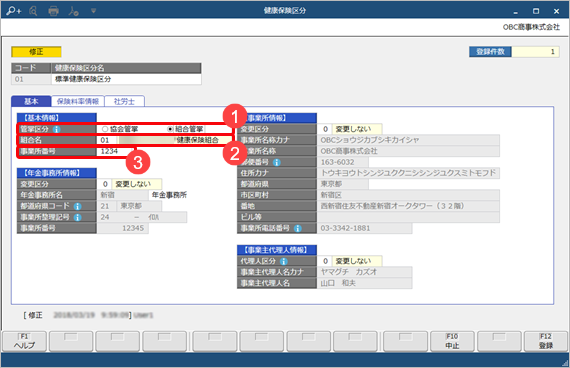This screenshot has width=570, height=368.
Task: Click the 事業所名称カナ field
Action: [408, 140]
